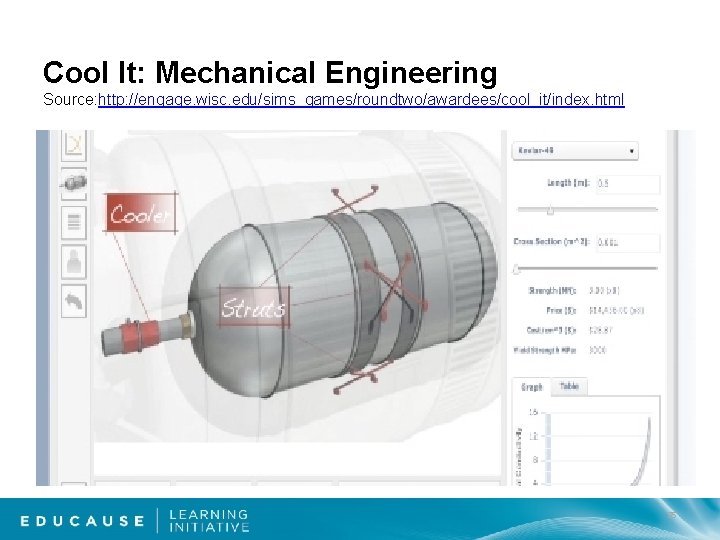Click the graph curve plot area
This screenshot has height=540, width=720.
click(601, 449)
